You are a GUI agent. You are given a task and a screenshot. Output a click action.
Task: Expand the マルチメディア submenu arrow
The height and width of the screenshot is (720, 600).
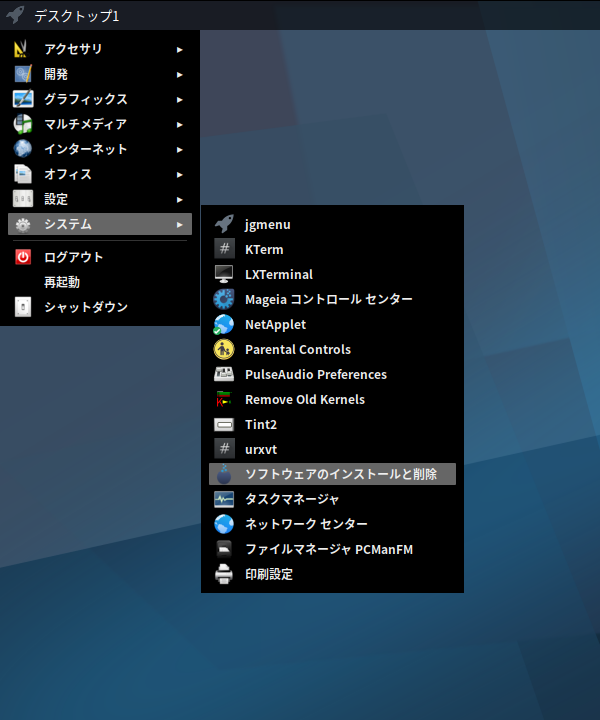click(179, 124)
